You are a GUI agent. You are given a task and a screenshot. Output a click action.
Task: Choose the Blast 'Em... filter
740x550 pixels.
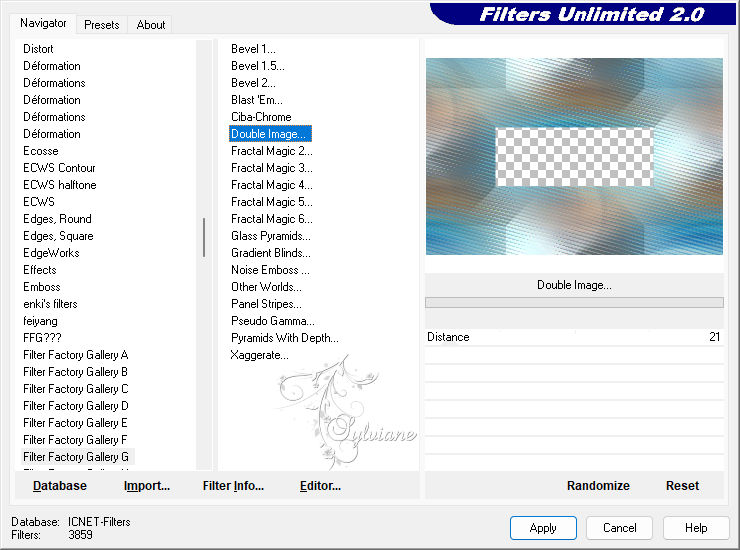(x=257, y=100)
